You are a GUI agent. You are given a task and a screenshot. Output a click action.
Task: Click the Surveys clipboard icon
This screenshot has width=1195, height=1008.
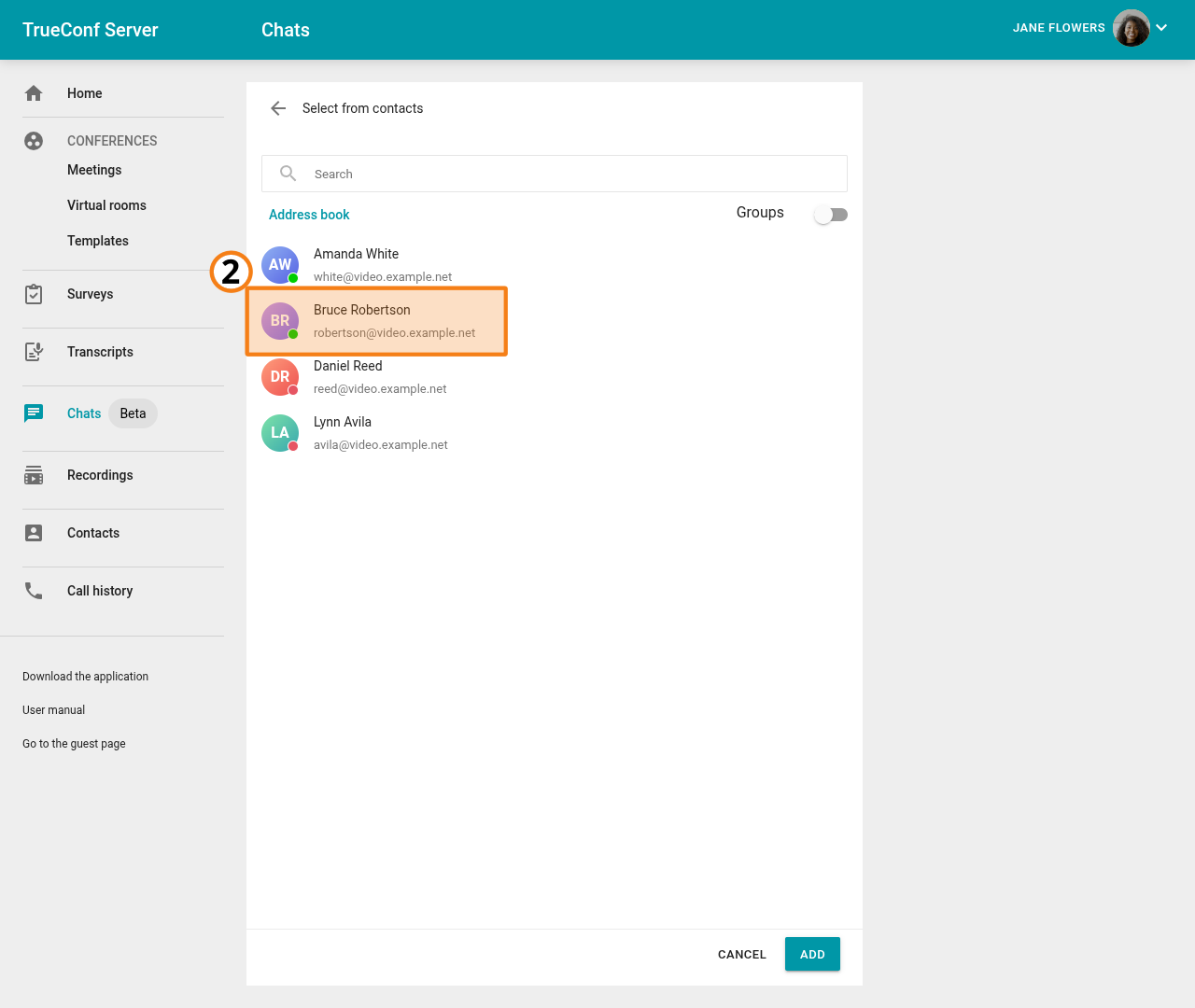pyautogui.click(x=34, y=294)
